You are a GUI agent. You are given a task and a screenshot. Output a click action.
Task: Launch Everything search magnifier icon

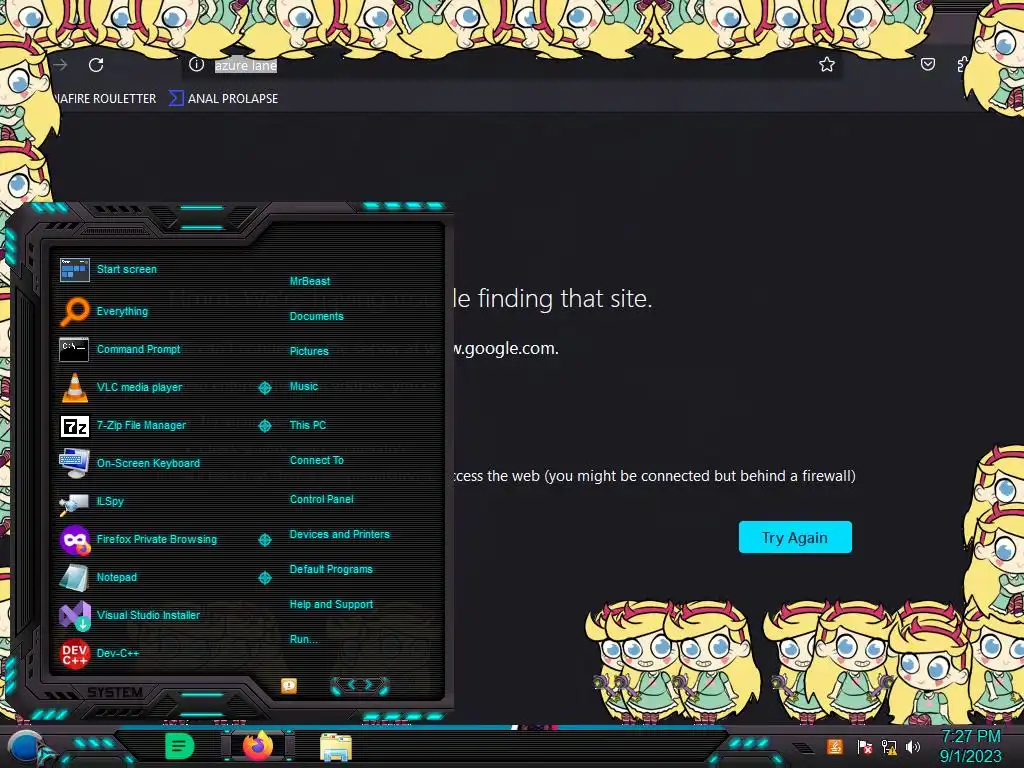pyautogui.click(x=74, y=311)
